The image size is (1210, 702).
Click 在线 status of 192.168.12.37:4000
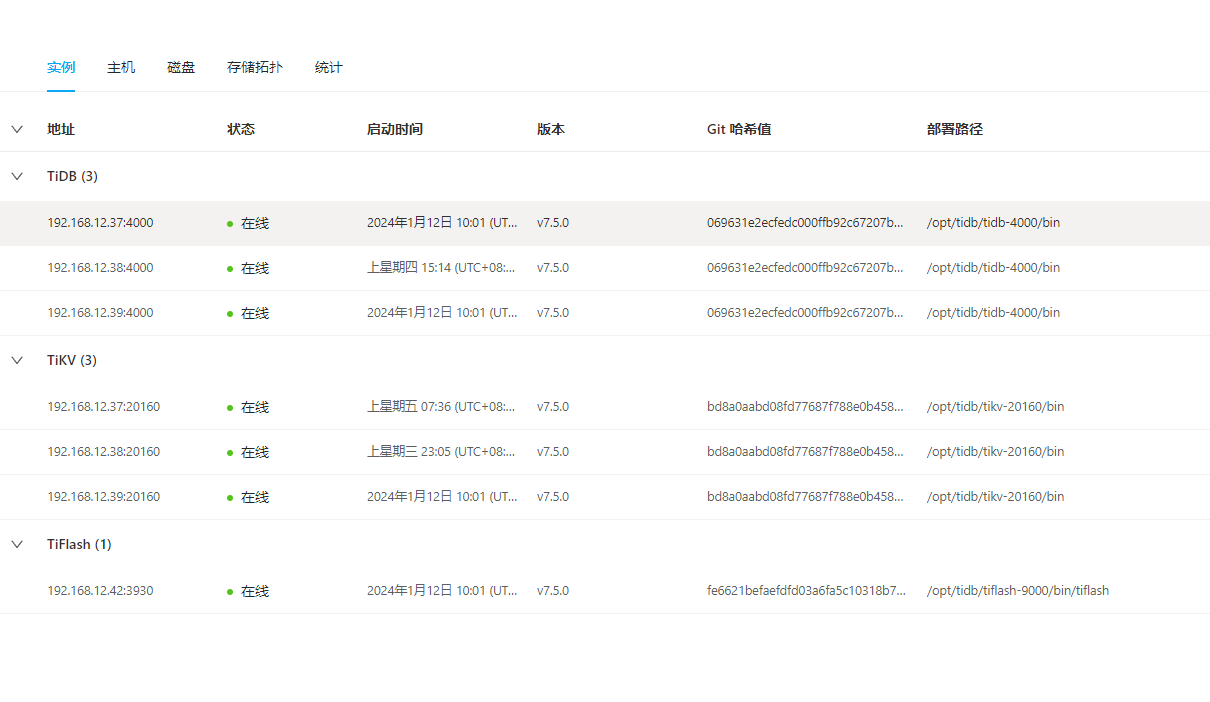[248, 223]
